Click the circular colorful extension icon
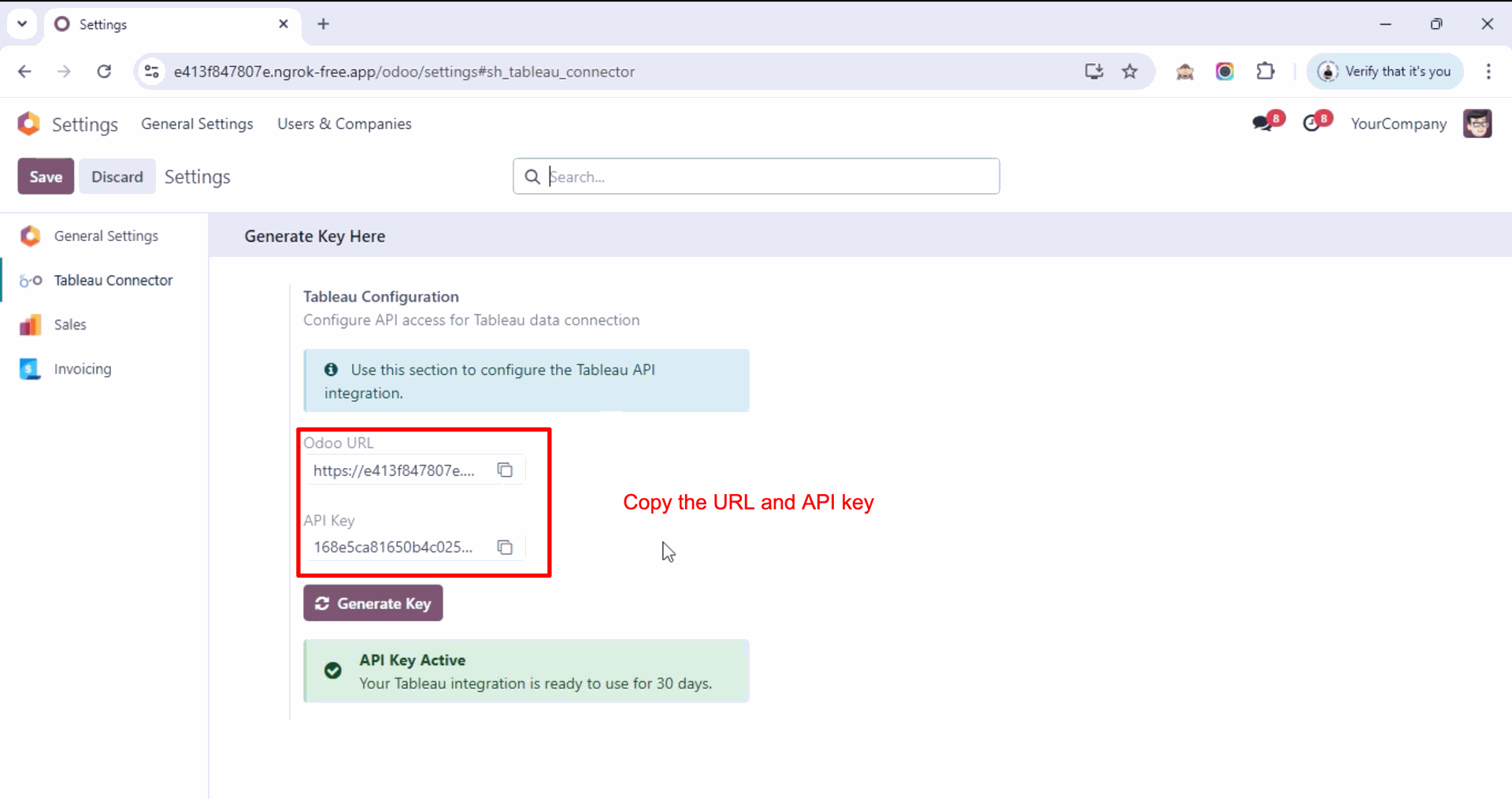Viewport: 1512px width, 799px height. click(1225, 72)
